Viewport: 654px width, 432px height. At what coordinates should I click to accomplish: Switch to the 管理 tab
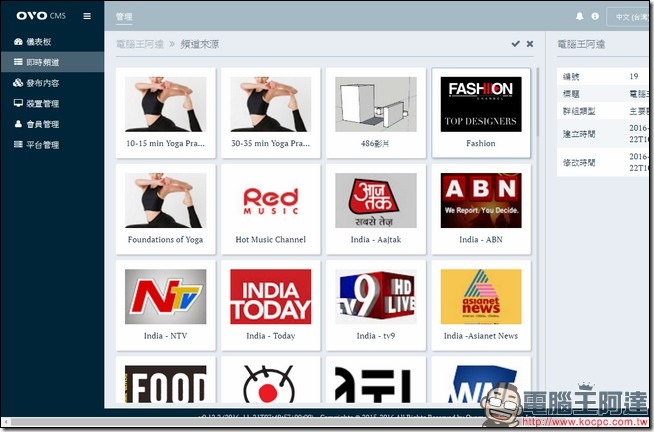(124, 17)
